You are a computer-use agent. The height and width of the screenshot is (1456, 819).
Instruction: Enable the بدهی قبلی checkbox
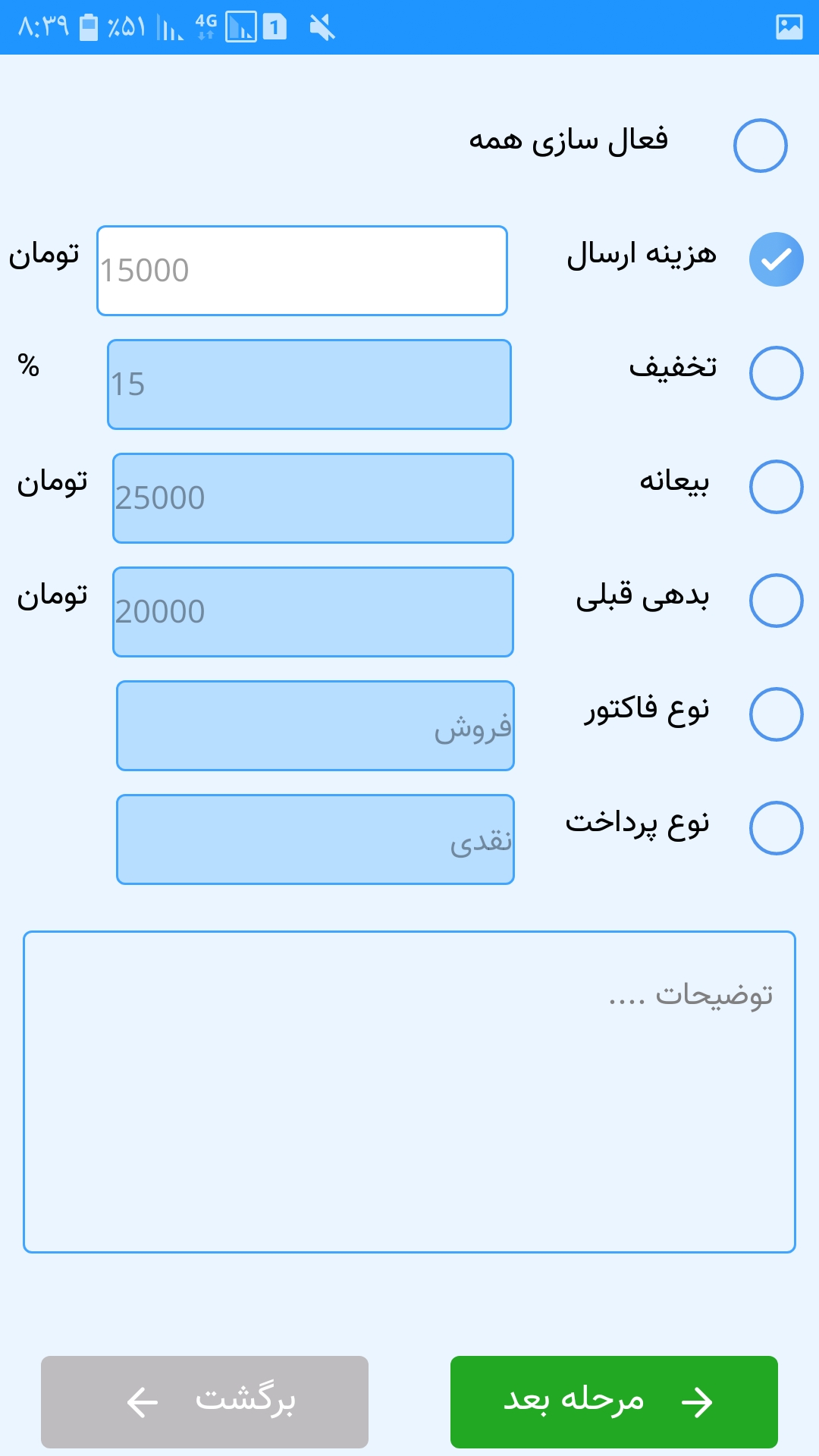coord(776,601)
